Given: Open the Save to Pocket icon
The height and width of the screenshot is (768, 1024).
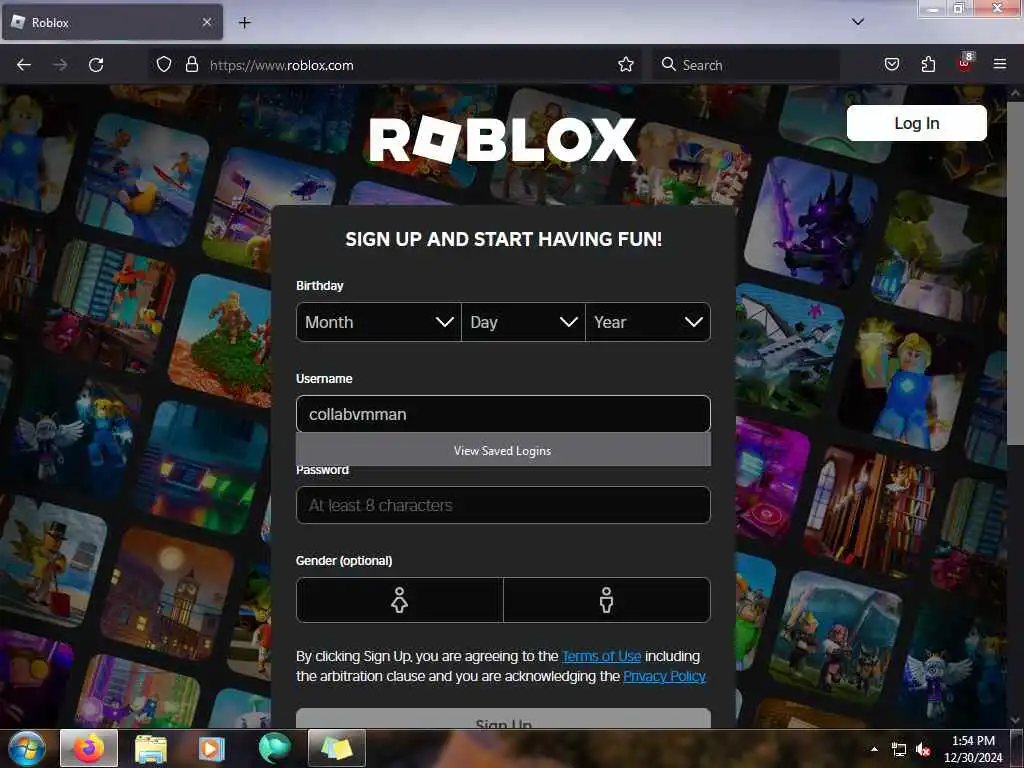Looking at the screenshot, I should click(892, 65).
